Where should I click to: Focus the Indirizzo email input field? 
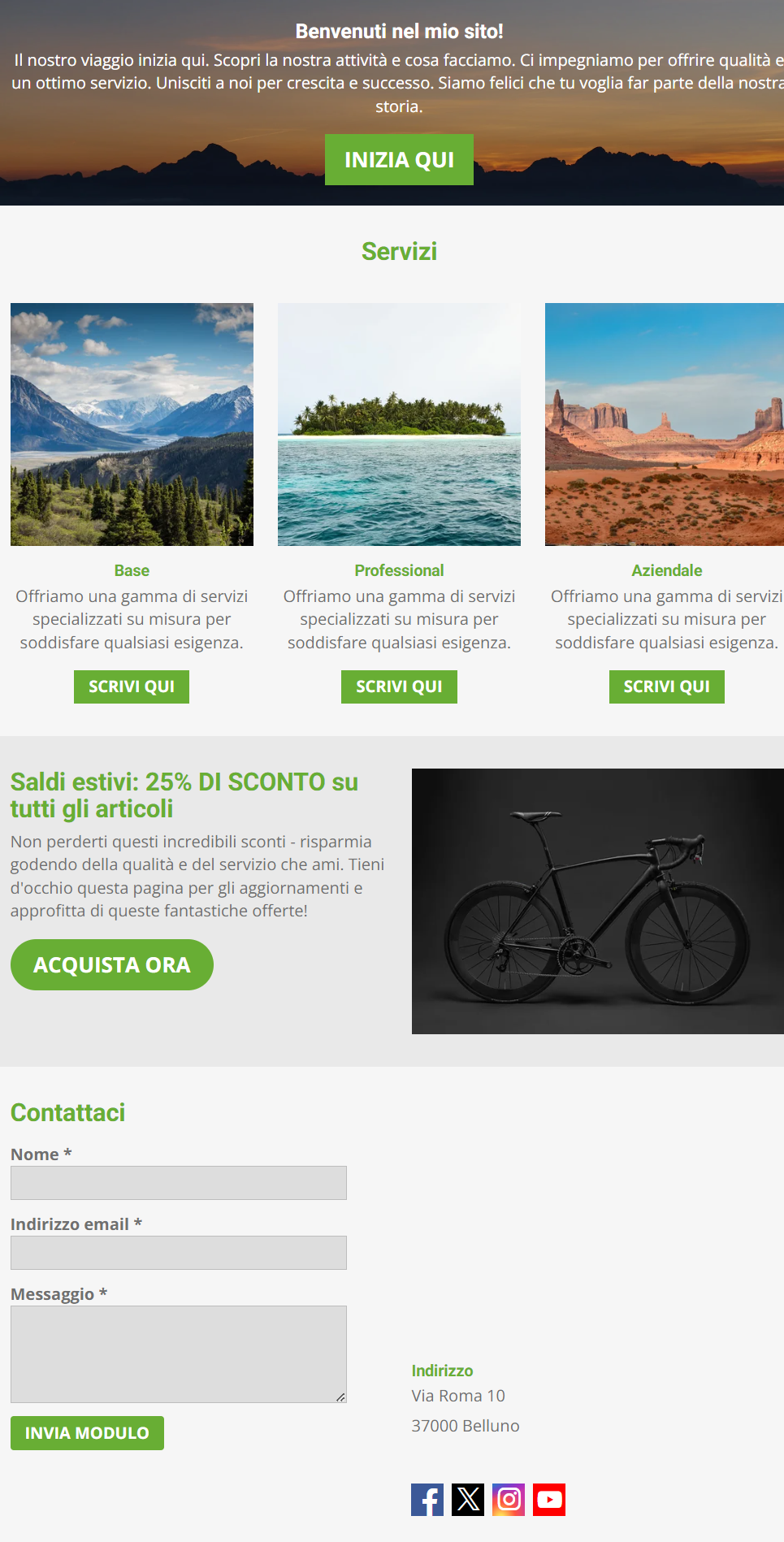coord(179,1253)
